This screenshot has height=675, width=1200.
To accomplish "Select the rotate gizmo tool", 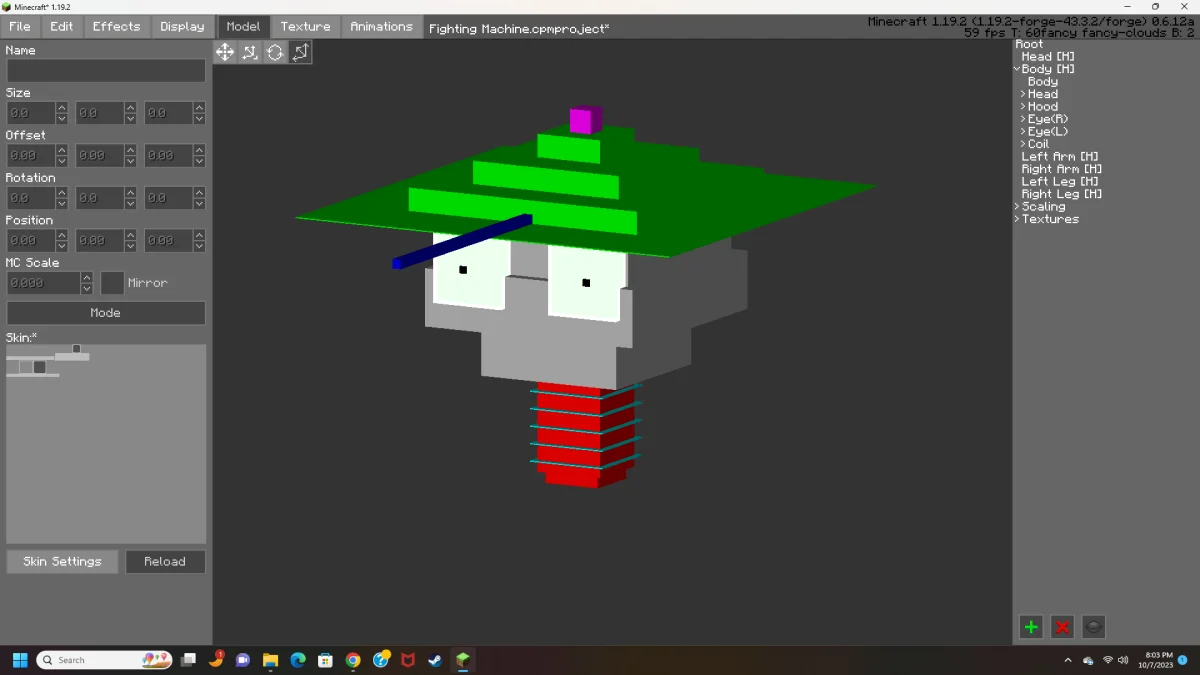I will pos(275,52).
